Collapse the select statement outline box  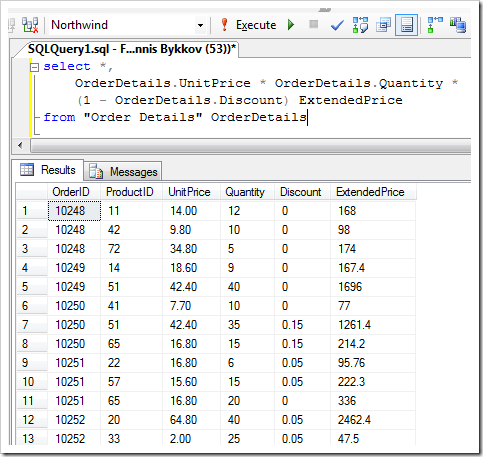pyautogui.click(x=34, y=68)
